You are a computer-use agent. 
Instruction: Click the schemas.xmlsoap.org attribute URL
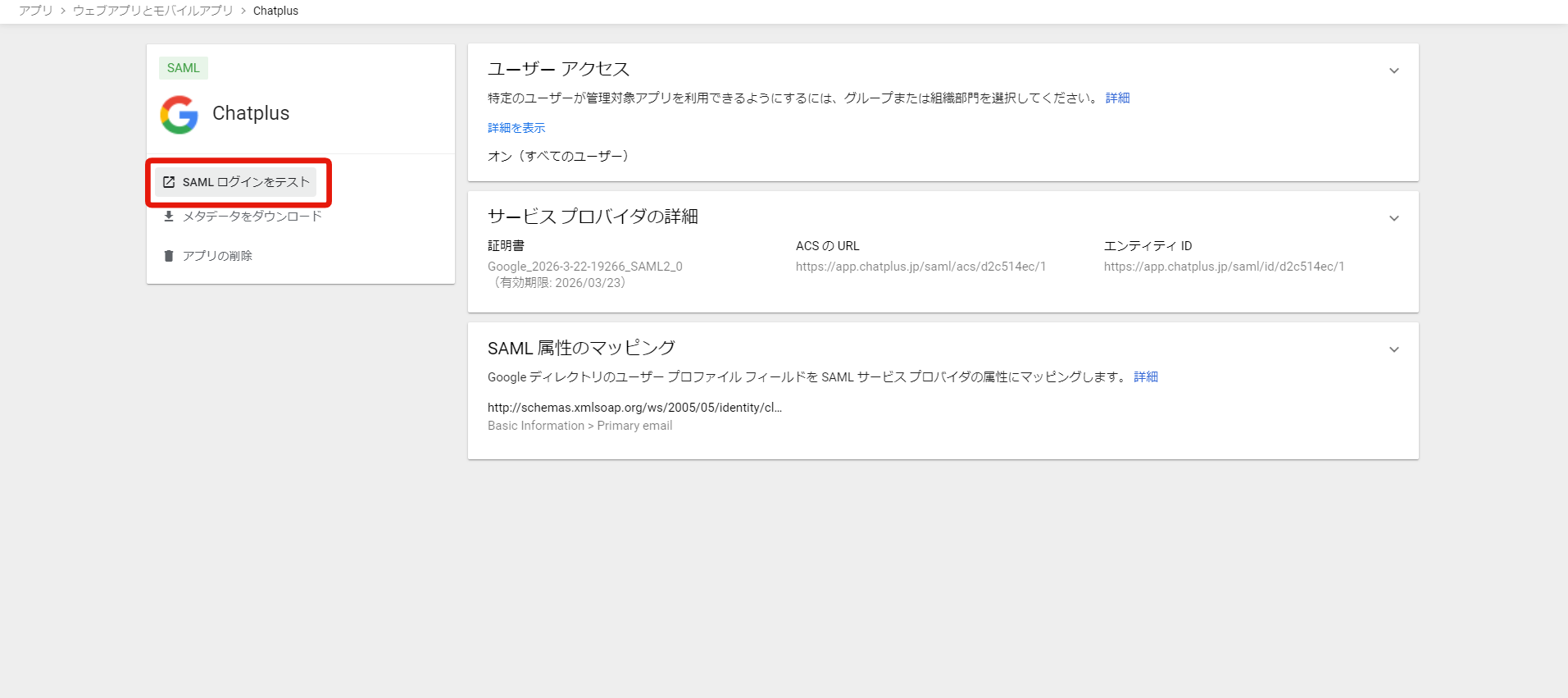634,408
